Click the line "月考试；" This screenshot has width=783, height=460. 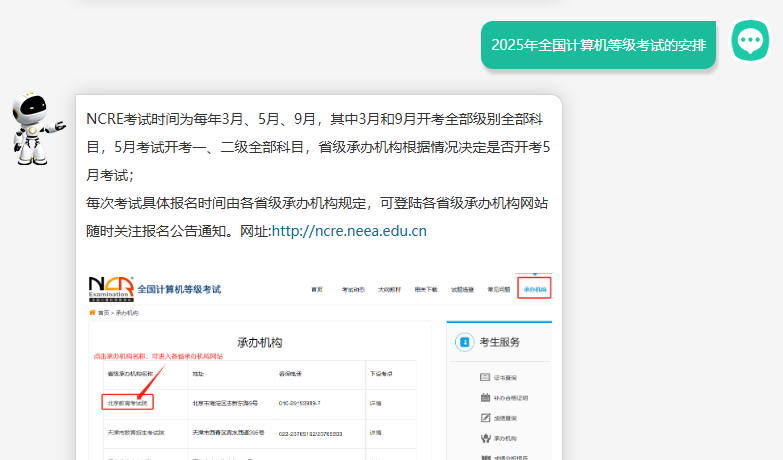tap(110, 175)
